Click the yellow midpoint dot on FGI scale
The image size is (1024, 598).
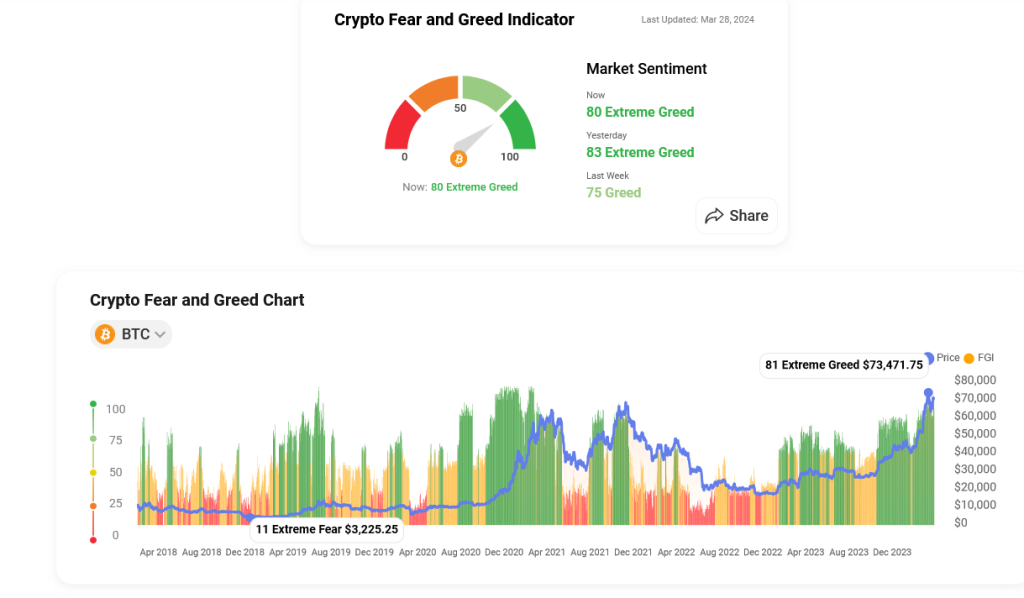(x=94, y=472)
